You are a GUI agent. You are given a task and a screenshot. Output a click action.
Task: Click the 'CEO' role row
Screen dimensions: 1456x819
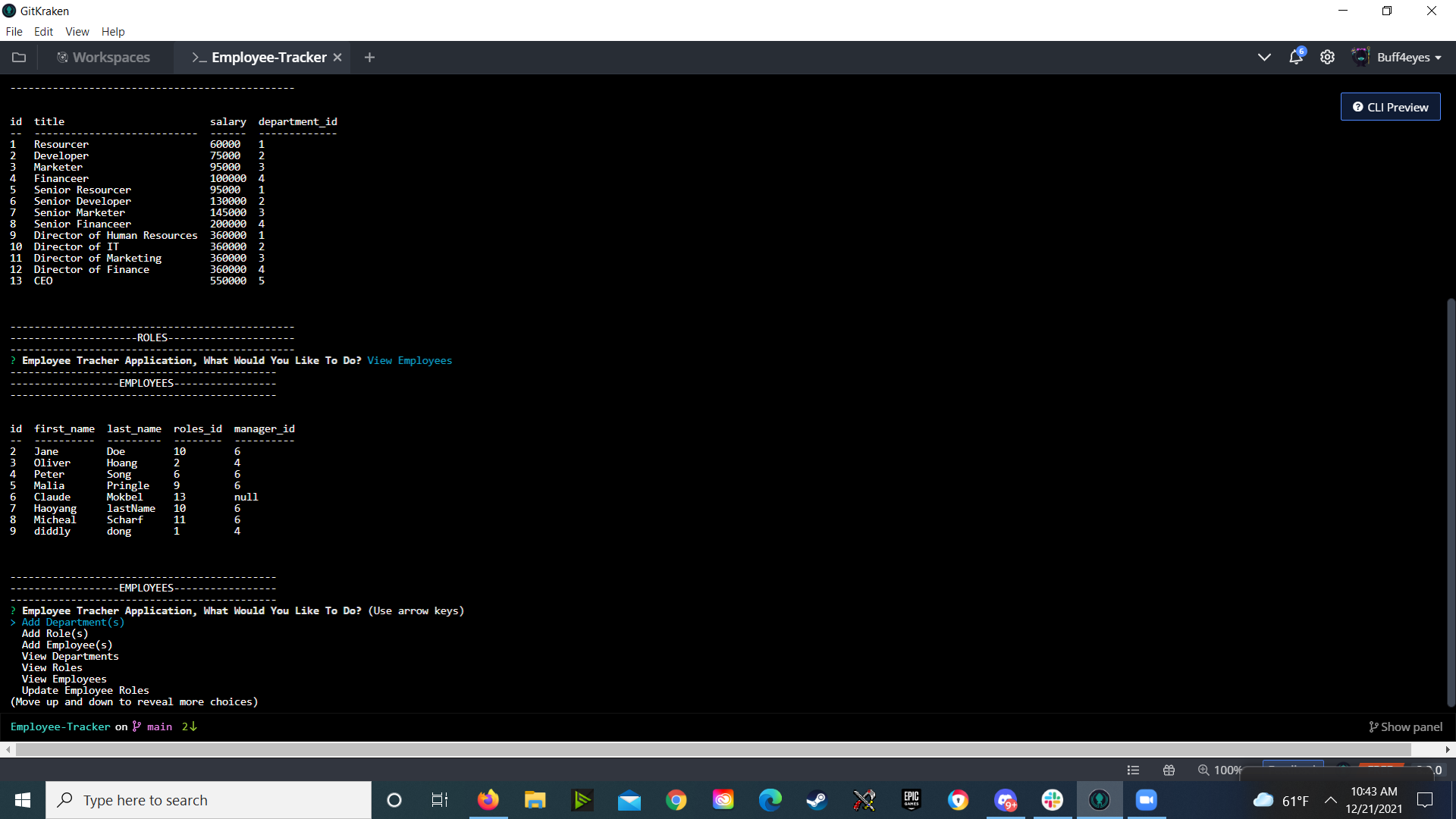click(137, 281)
